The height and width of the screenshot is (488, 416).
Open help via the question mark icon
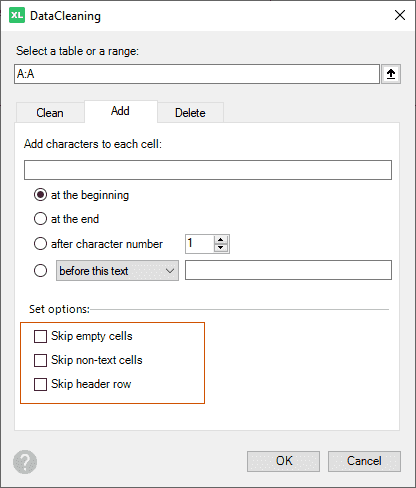(x=25, y=462)
